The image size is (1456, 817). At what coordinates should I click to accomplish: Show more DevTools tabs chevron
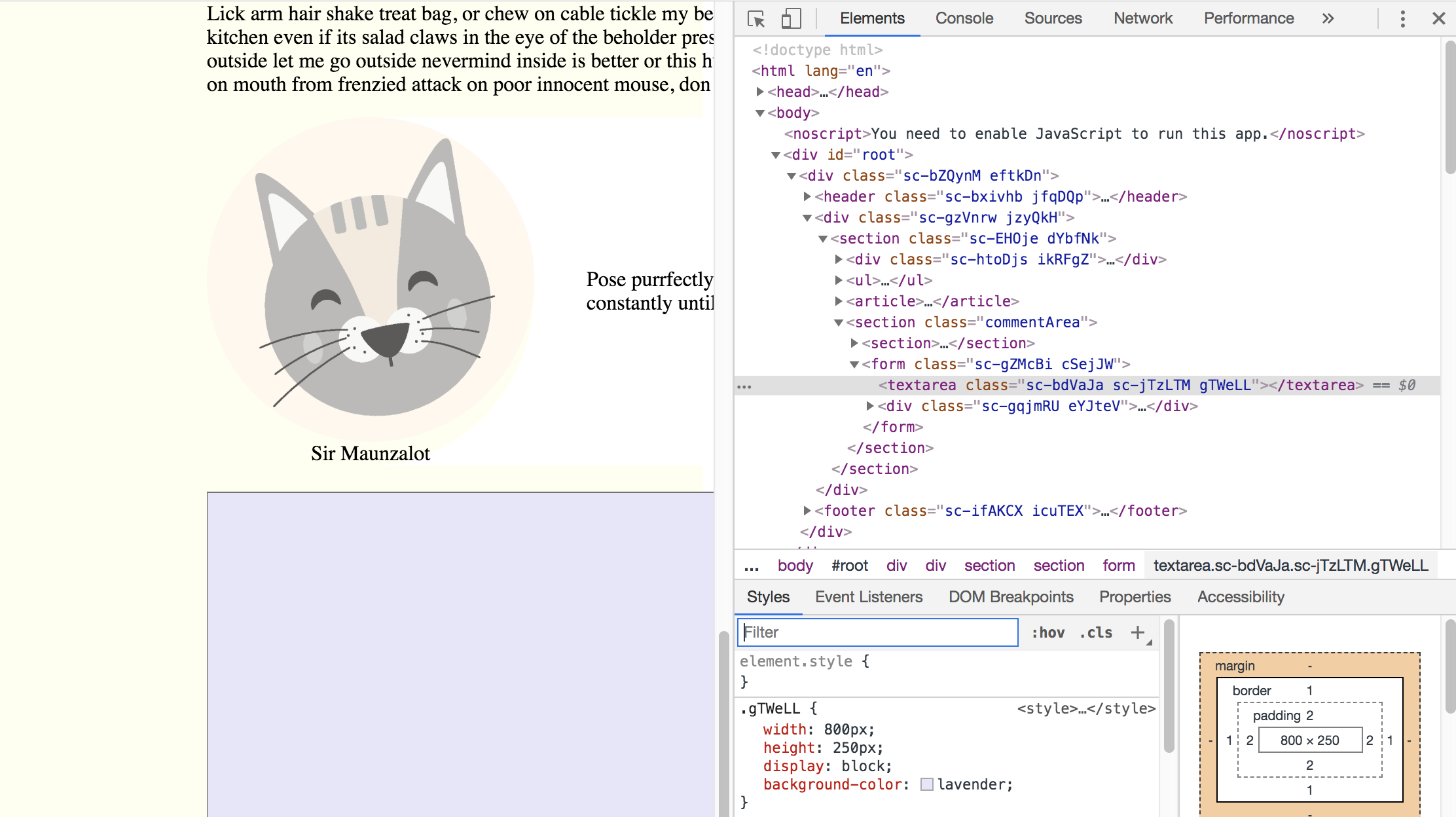[x=1328, y=19]
